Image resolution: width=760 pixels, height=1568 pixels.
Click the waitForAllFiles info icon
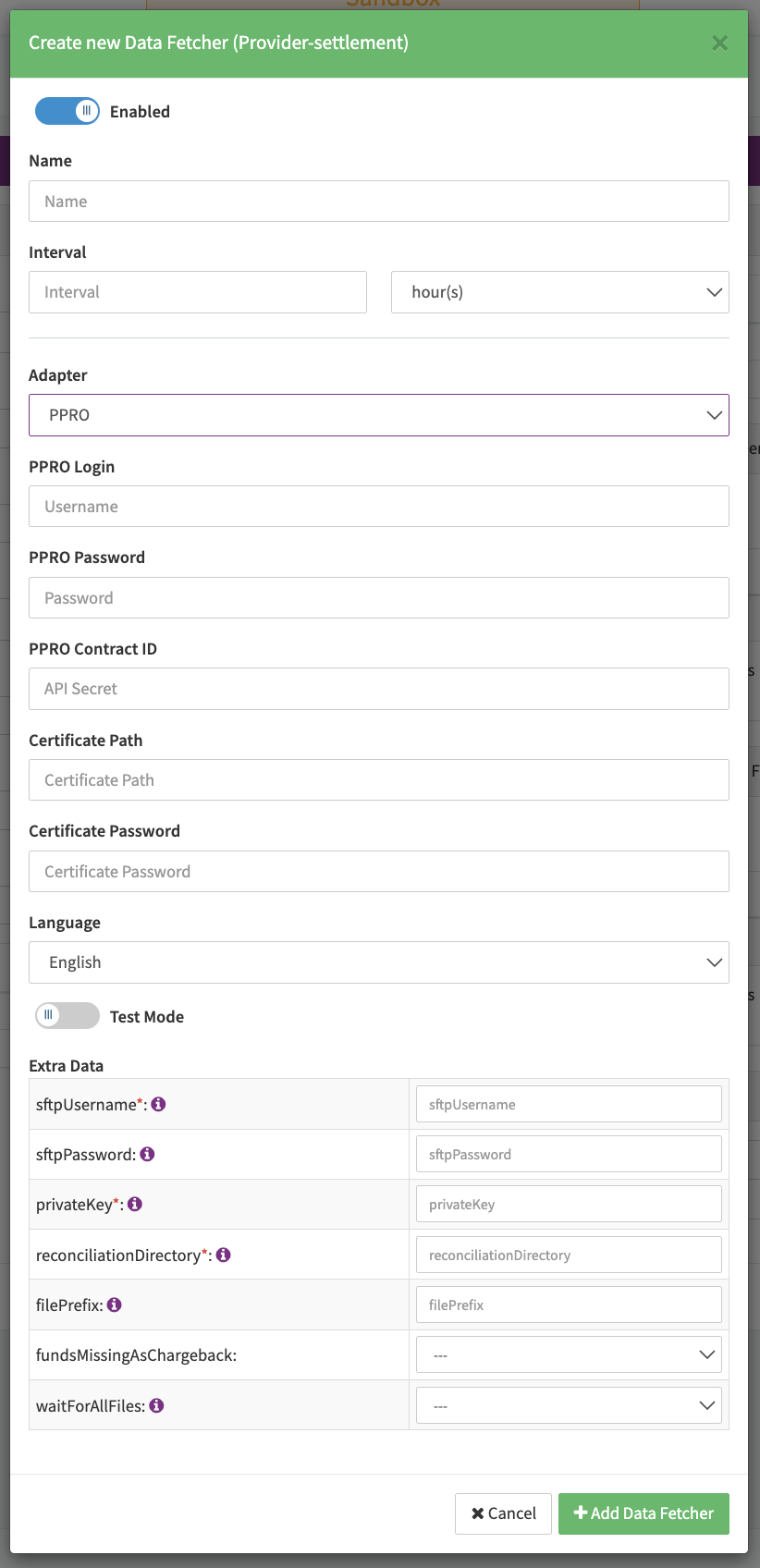(157, 1405)
